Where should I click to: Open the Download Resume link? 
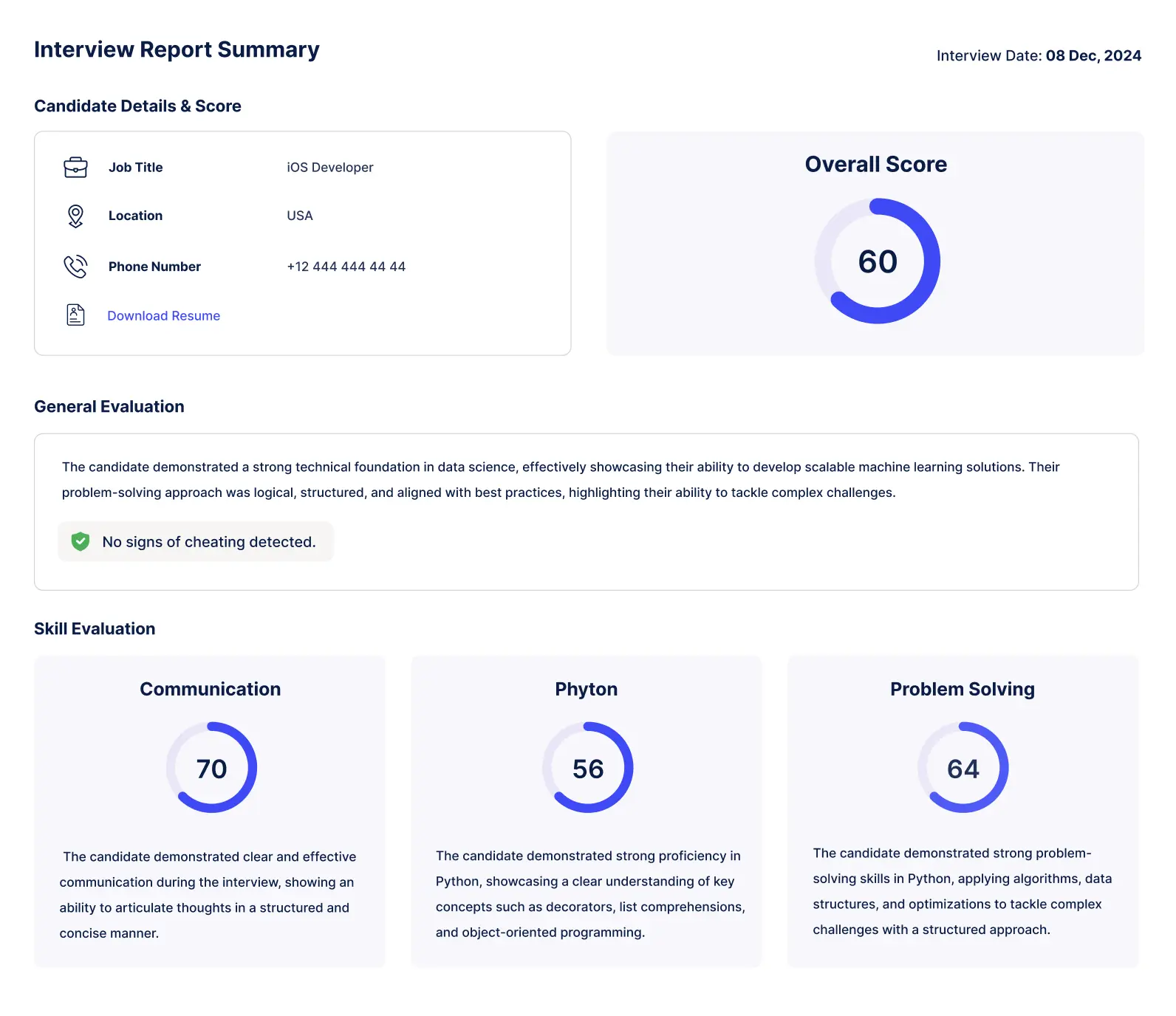[163, 316]
